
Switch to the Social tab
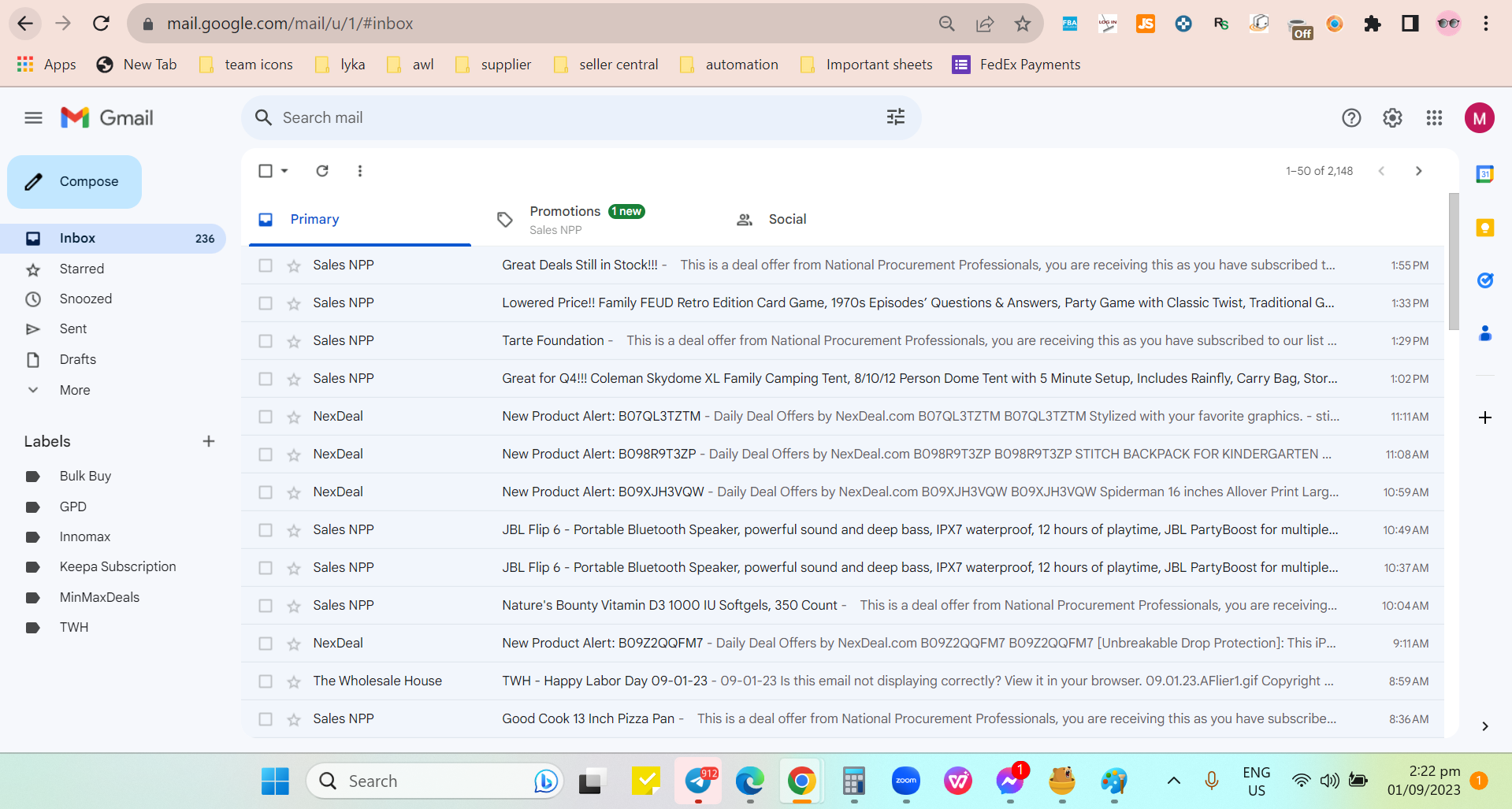pos(787,220)
